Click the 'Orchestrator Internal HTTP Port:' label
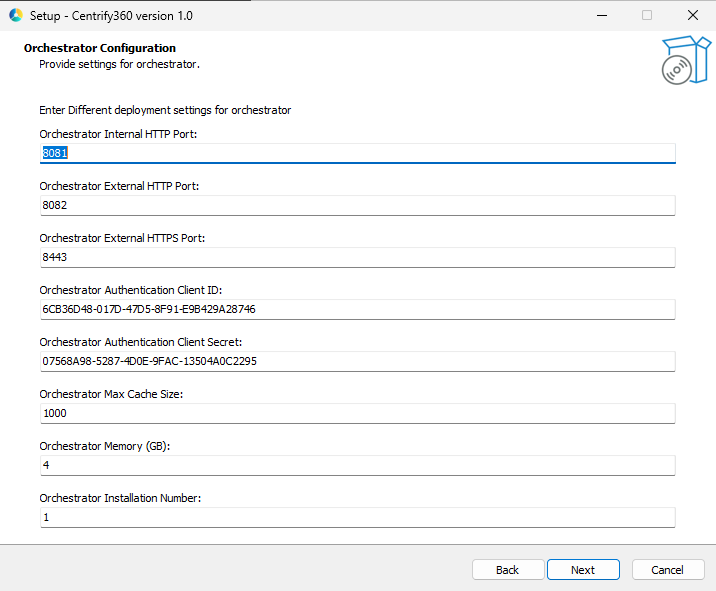716x591 pixels. click(118, 134)
